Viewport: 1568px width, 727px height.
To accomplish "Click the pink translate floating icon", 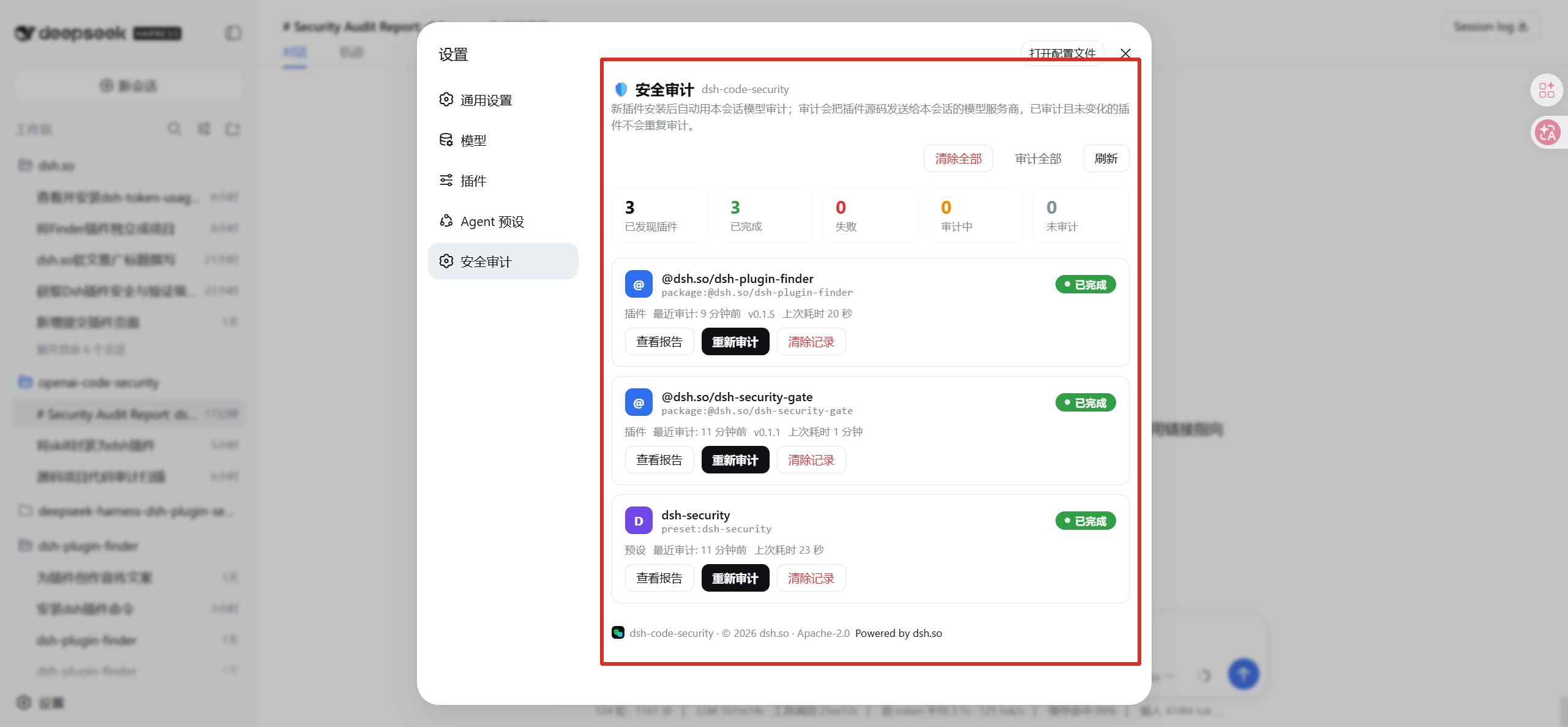I will 1547,132.
